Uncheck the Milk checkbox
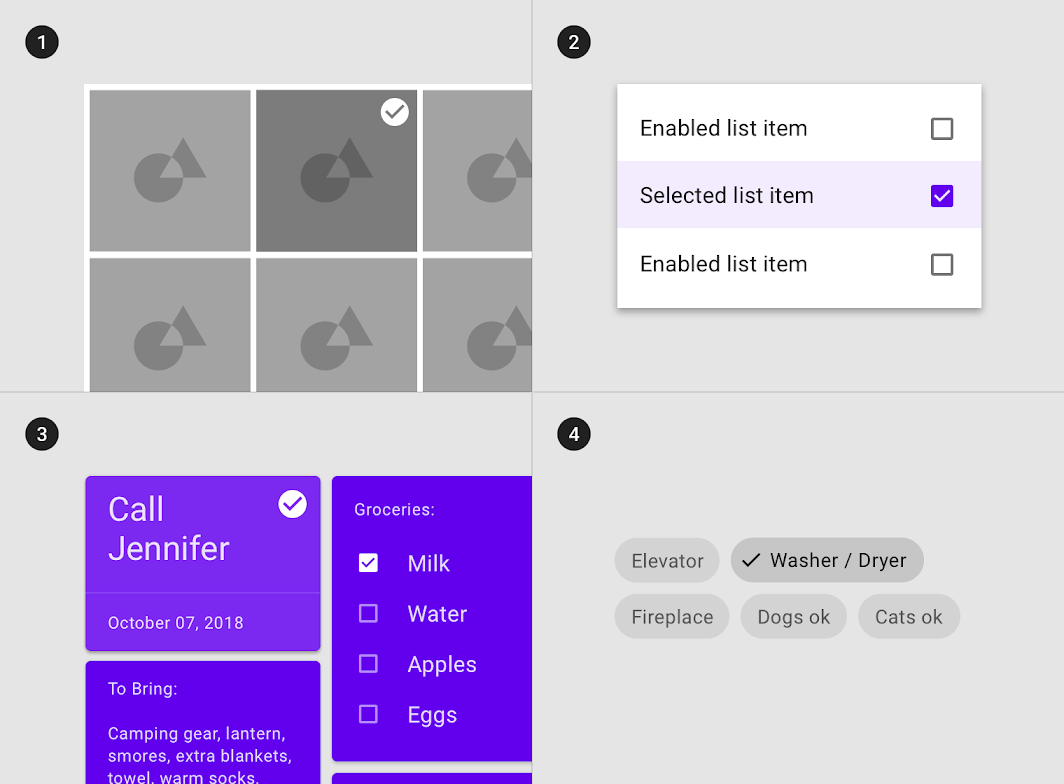The width and height of the screenshot is (1064, 784). 368,563
